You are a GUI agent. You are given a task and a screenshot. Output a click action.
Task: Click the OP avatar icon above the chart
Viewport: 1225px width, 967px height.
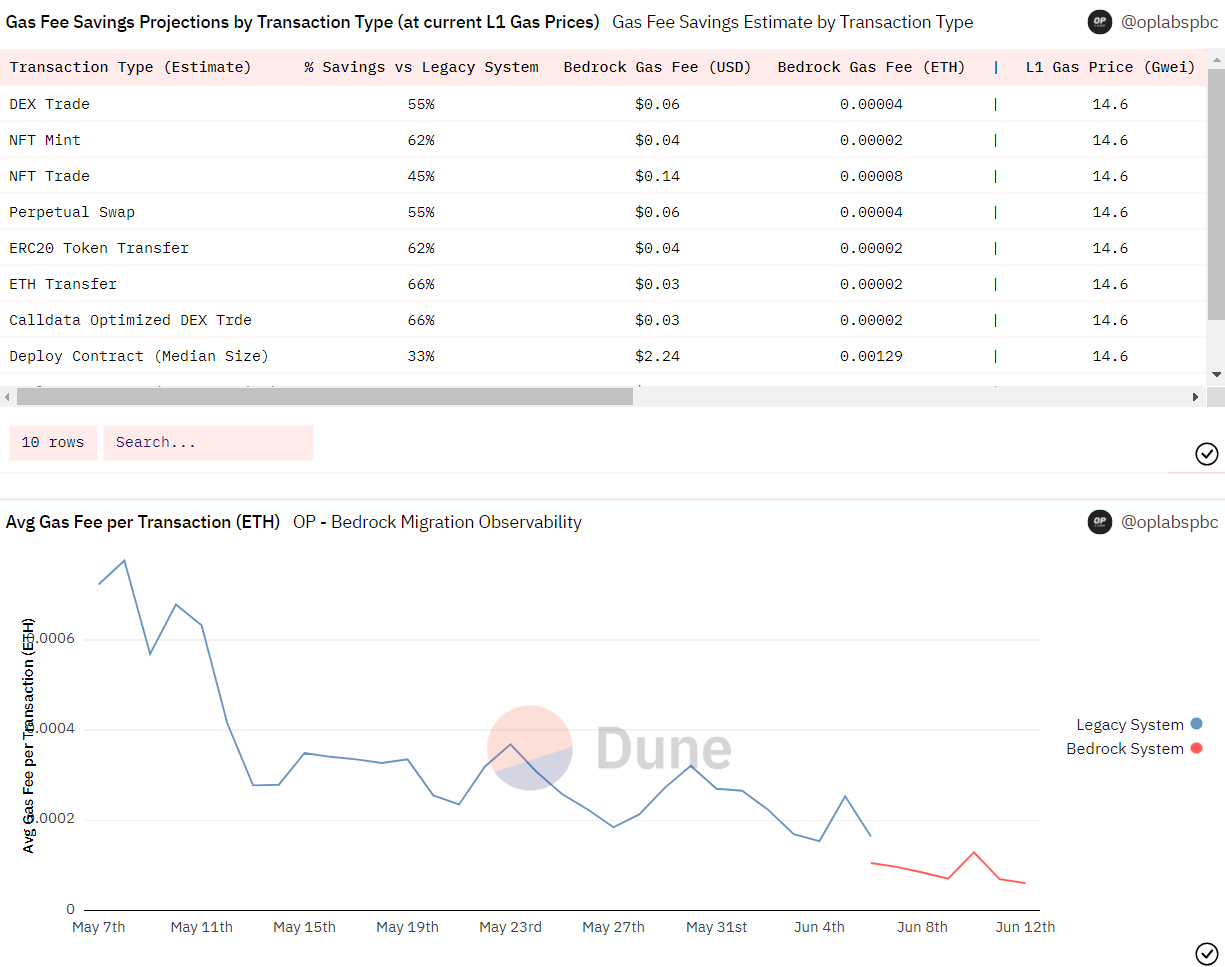coord(1100,522)
